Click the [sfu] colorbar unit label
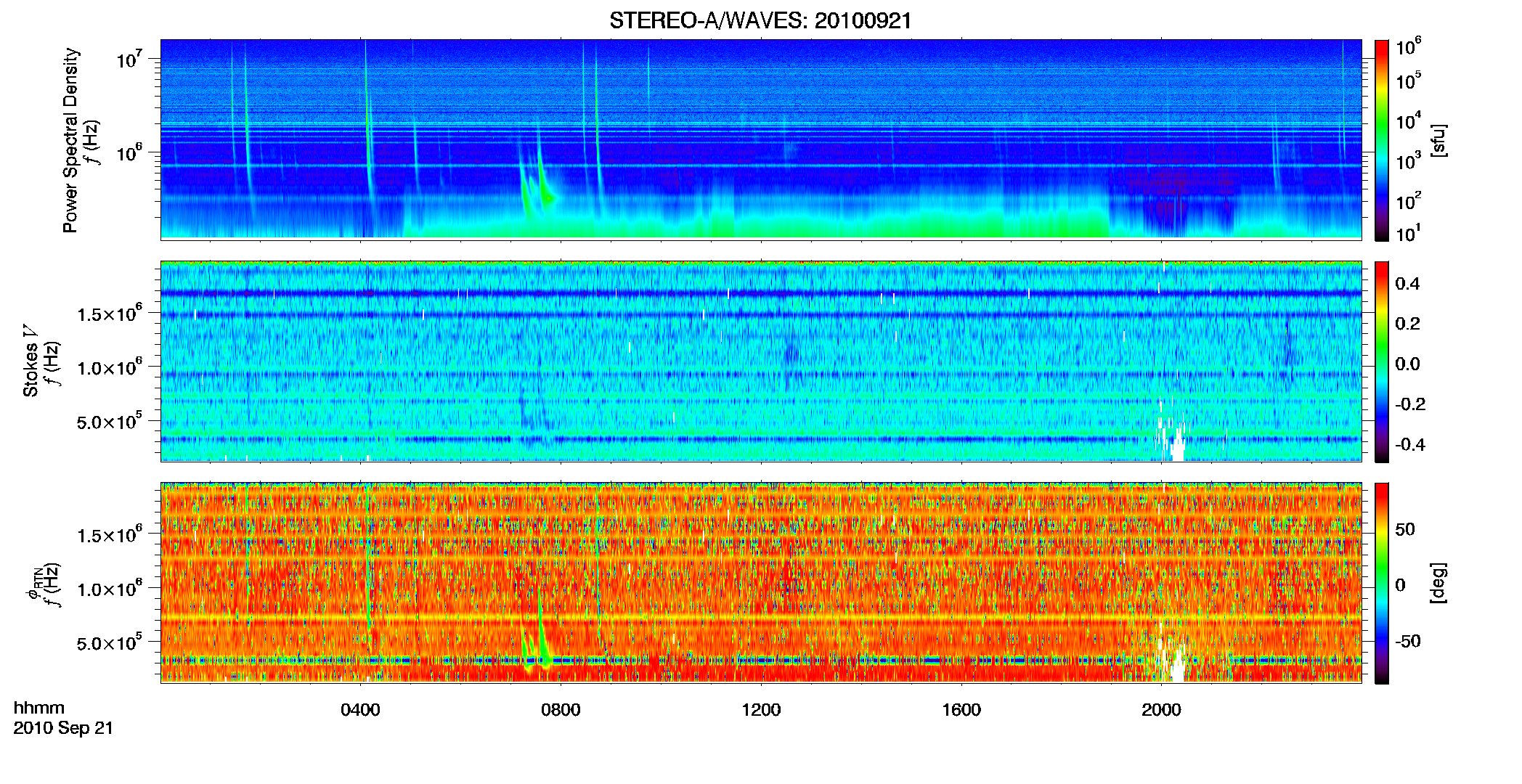Image resolution: width=1522 pixels, height=784 pixels. (x=1439, y=140)
